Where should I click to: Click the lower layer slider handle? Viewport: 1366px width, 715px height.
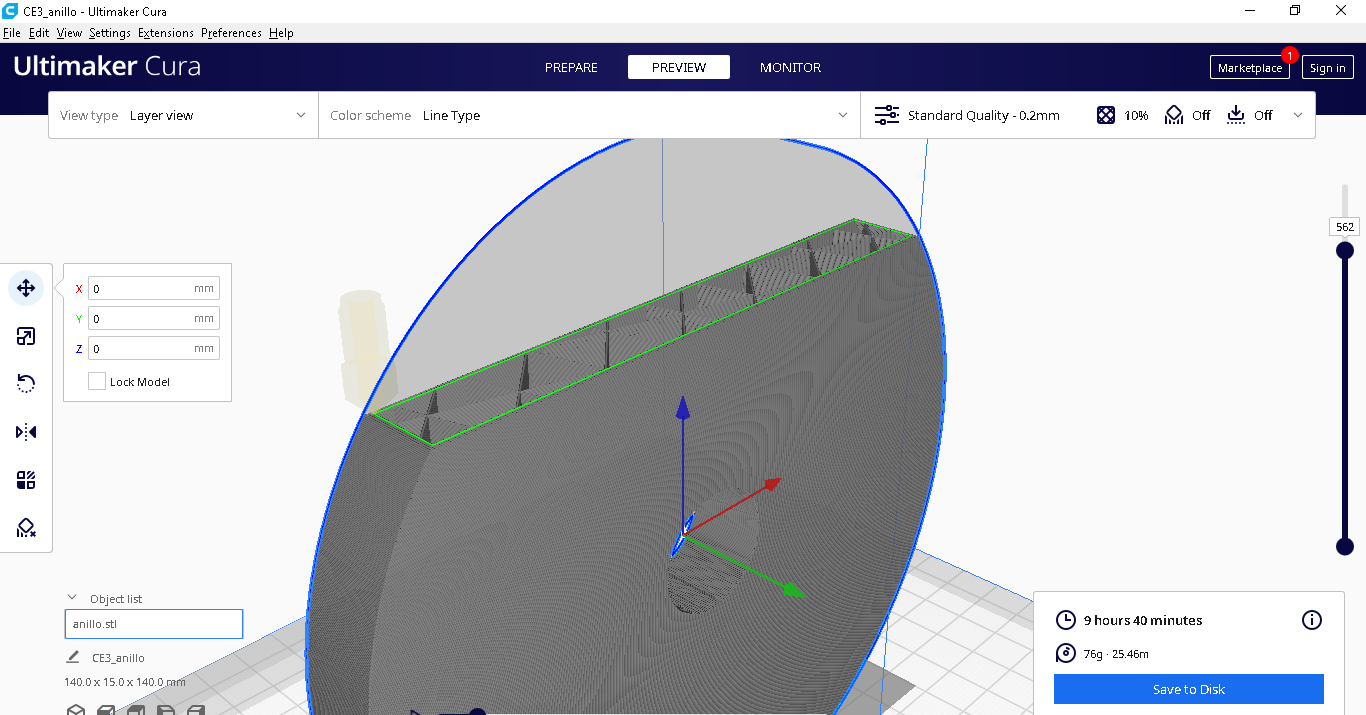coord(1345,546)
